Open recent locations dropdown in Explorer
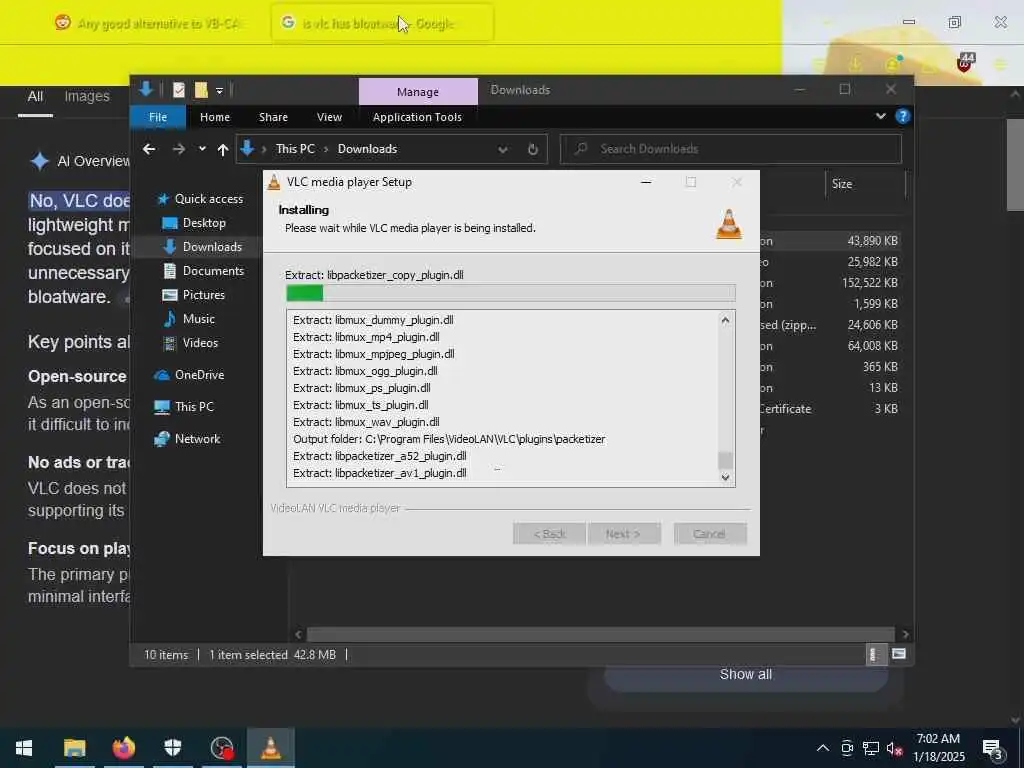 coord(202,149)
